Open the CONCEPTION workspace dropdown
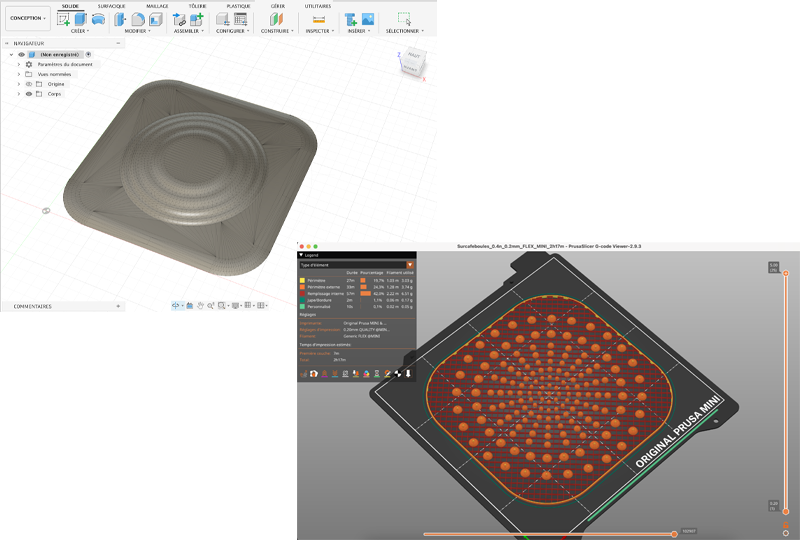 coord(27,18)
